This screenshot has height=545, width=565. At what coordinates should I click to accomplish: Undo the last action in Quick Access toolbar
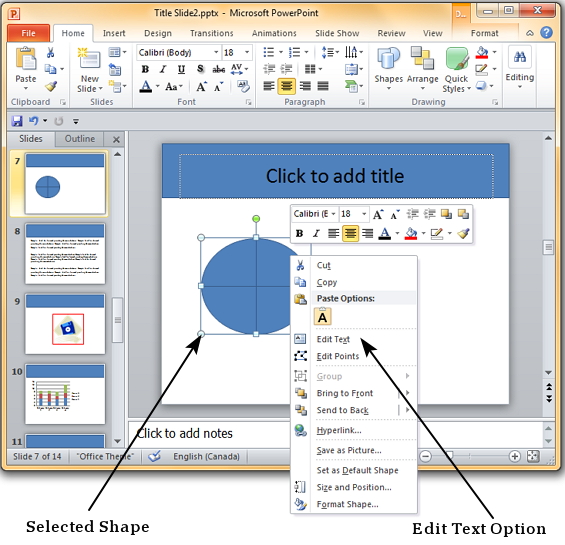pos(34,121)
